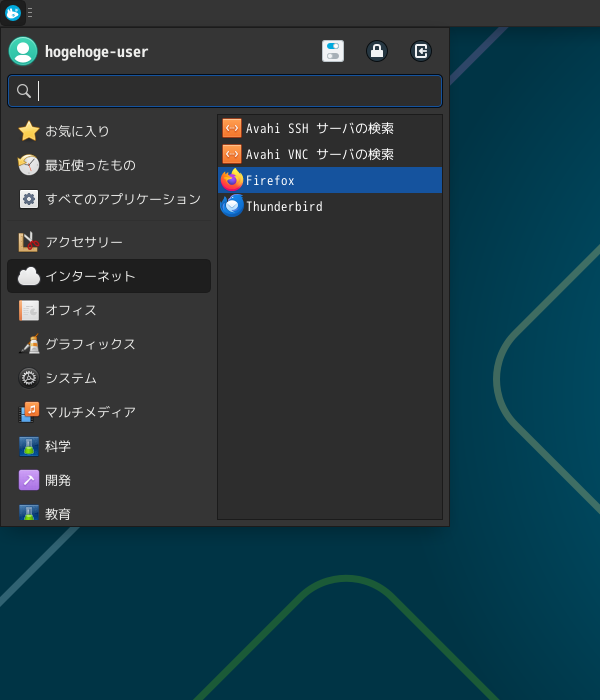Click the magnifier search icon
This screenshot has width=600, height=700.
tap(24, 91)
